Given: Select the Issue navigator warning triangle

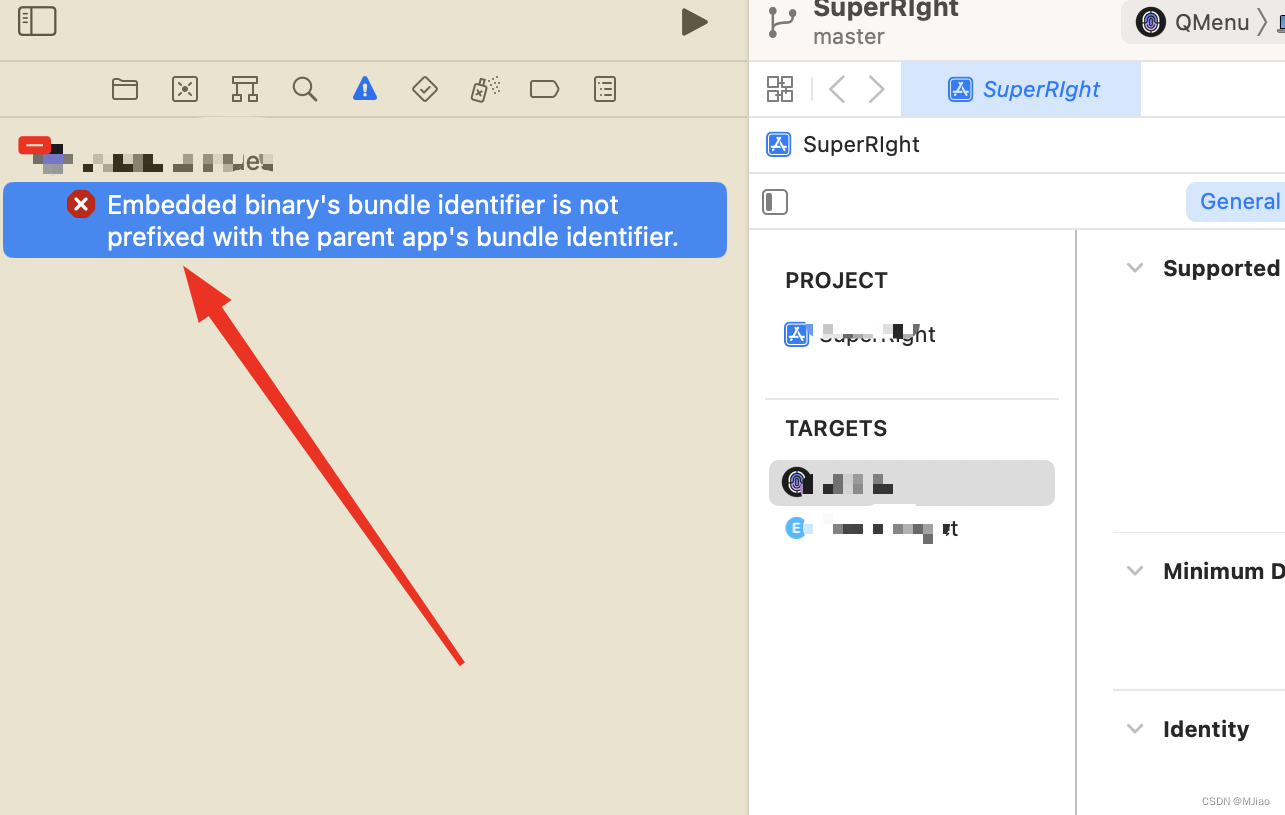Looking at the screenshot, I should coord(364,89).
